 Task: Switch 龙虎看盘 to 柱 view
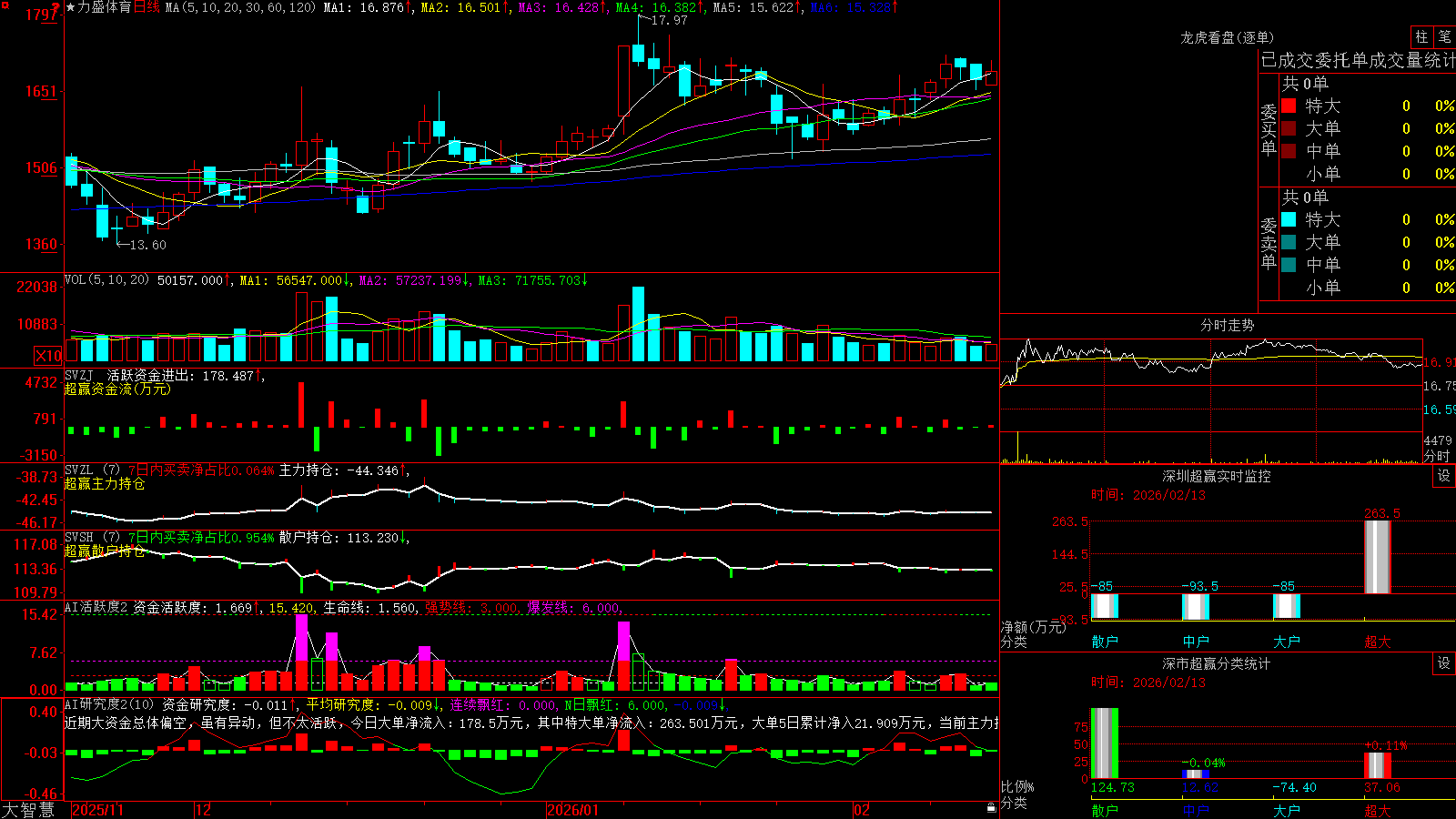(1421, 36)
